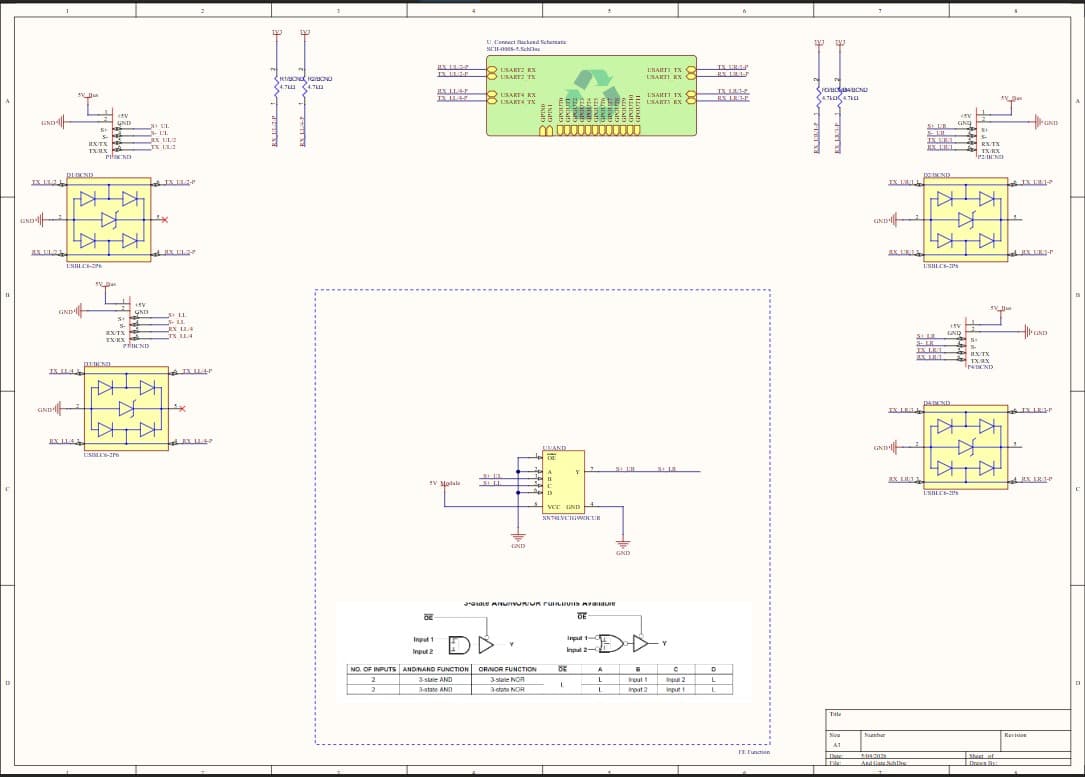Click the USART2_TX sheet entry port

tap(492, 76)
